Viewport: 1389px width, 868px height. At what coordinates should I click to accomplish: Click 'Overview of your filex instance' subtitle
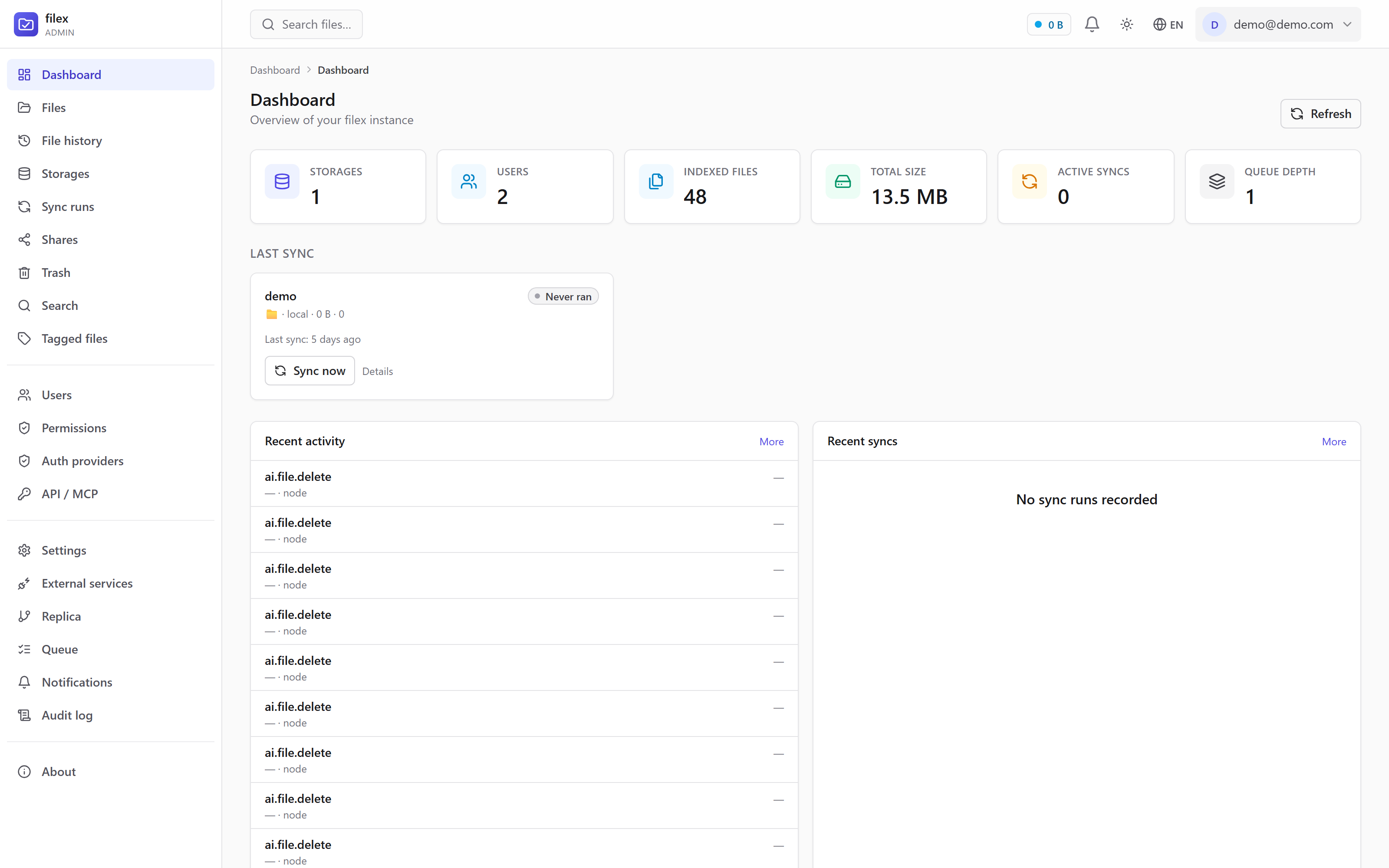point(332,120)
